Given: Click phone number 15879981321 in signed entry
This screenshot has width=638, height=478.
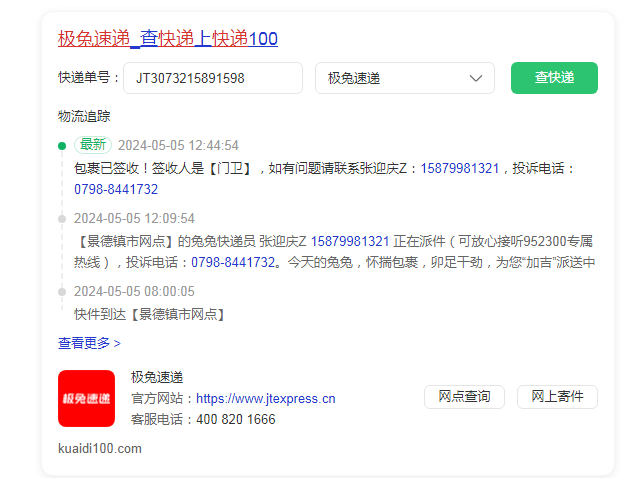Looking at the screenshot, I should coord(459,168).
